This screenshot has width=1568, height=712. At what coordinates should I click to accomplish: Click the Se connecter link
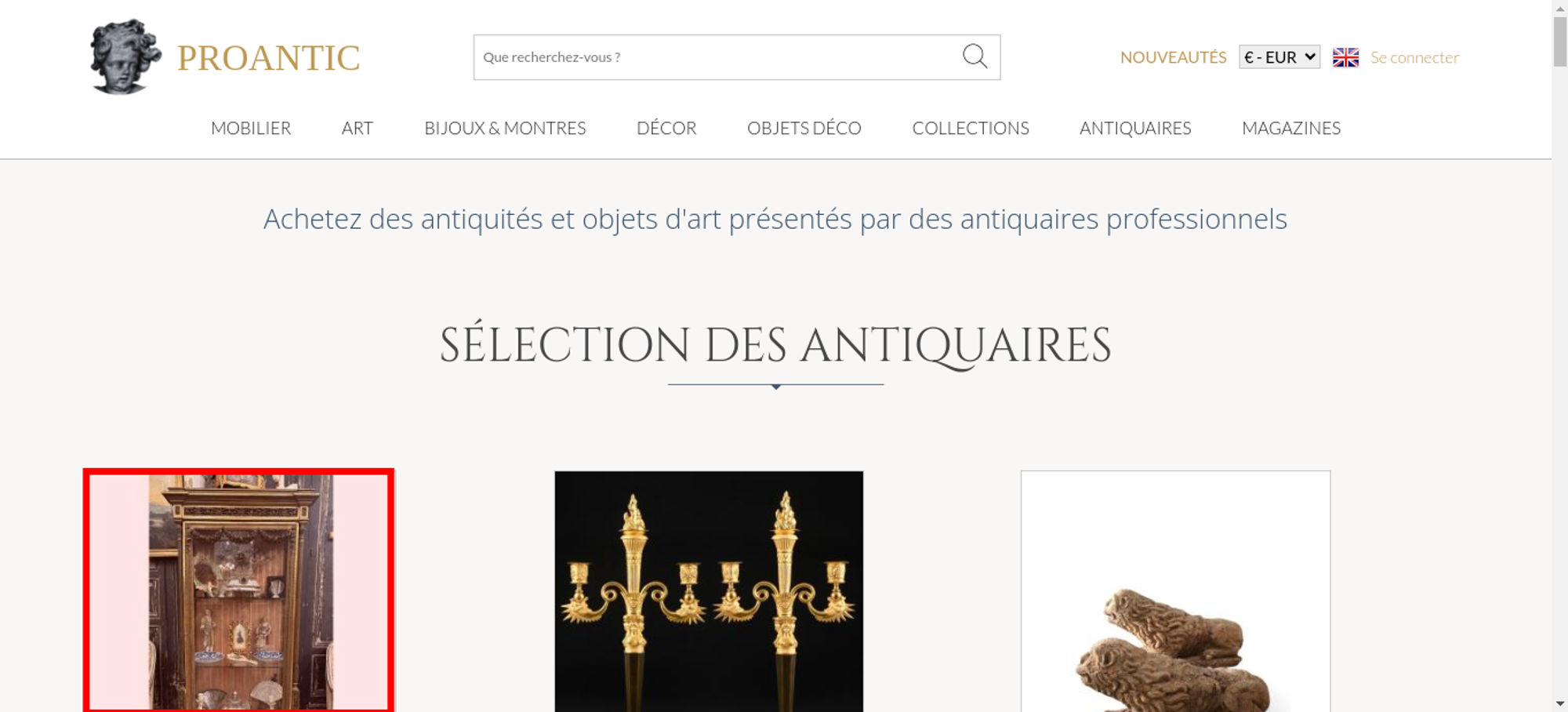click(x=1414, y=57)
